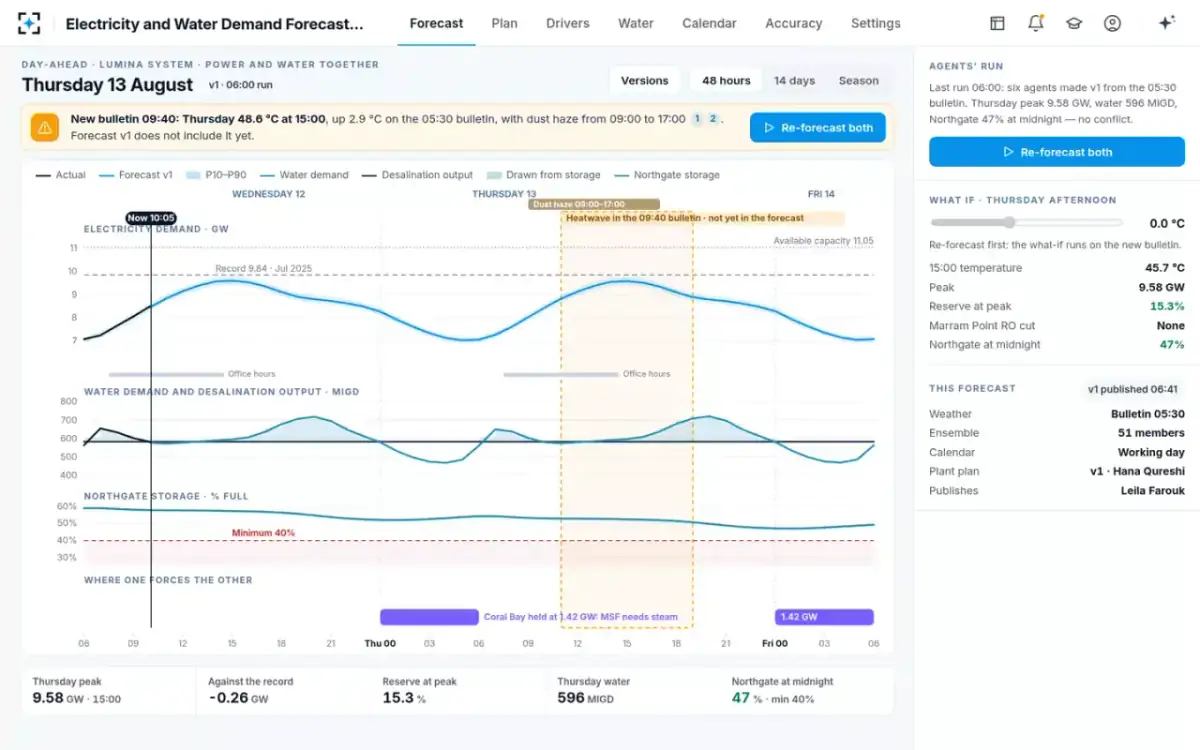Select the 14 days range
Image resolution: width=1200 pixels, height=750 pixels.
pos(794,81)
